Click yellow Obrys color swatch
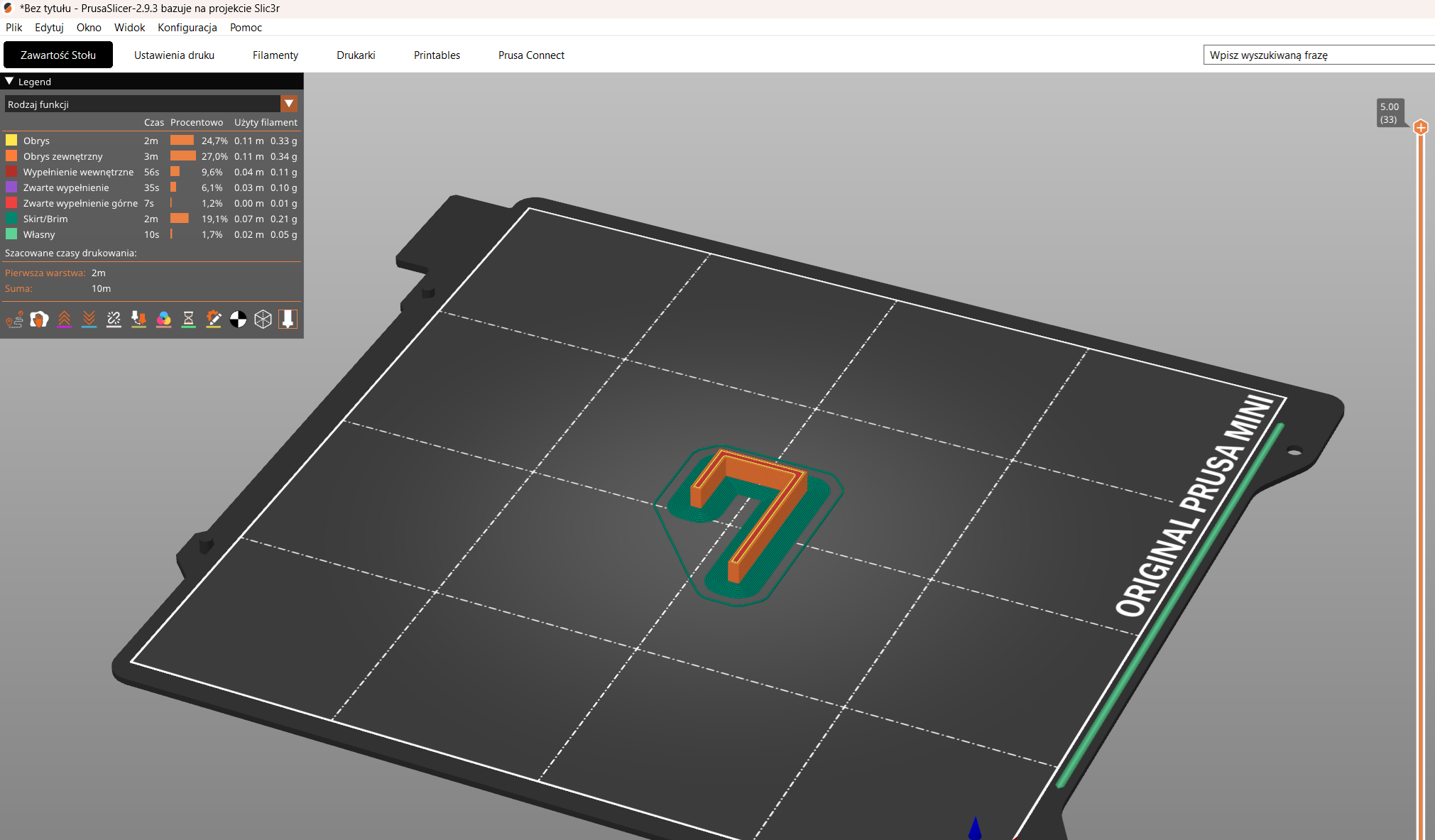This screenshot has height=840, width=1435. pos(11,141)
